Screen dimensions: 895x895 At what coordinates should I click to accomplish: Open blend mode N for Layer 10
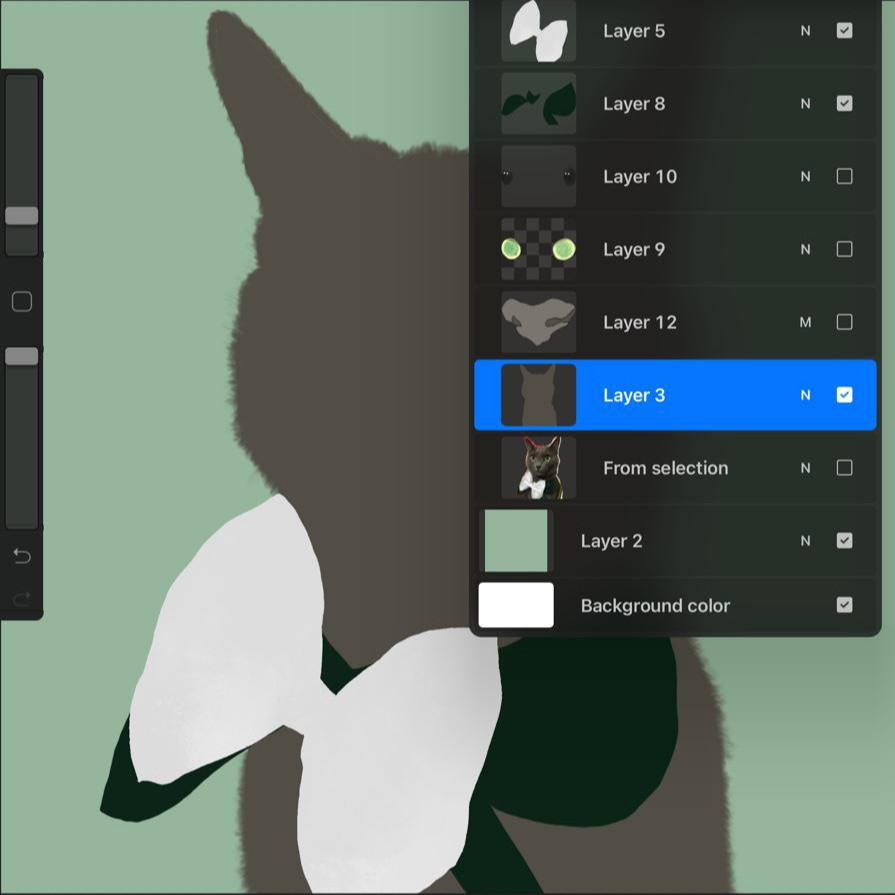pos(805,176)
